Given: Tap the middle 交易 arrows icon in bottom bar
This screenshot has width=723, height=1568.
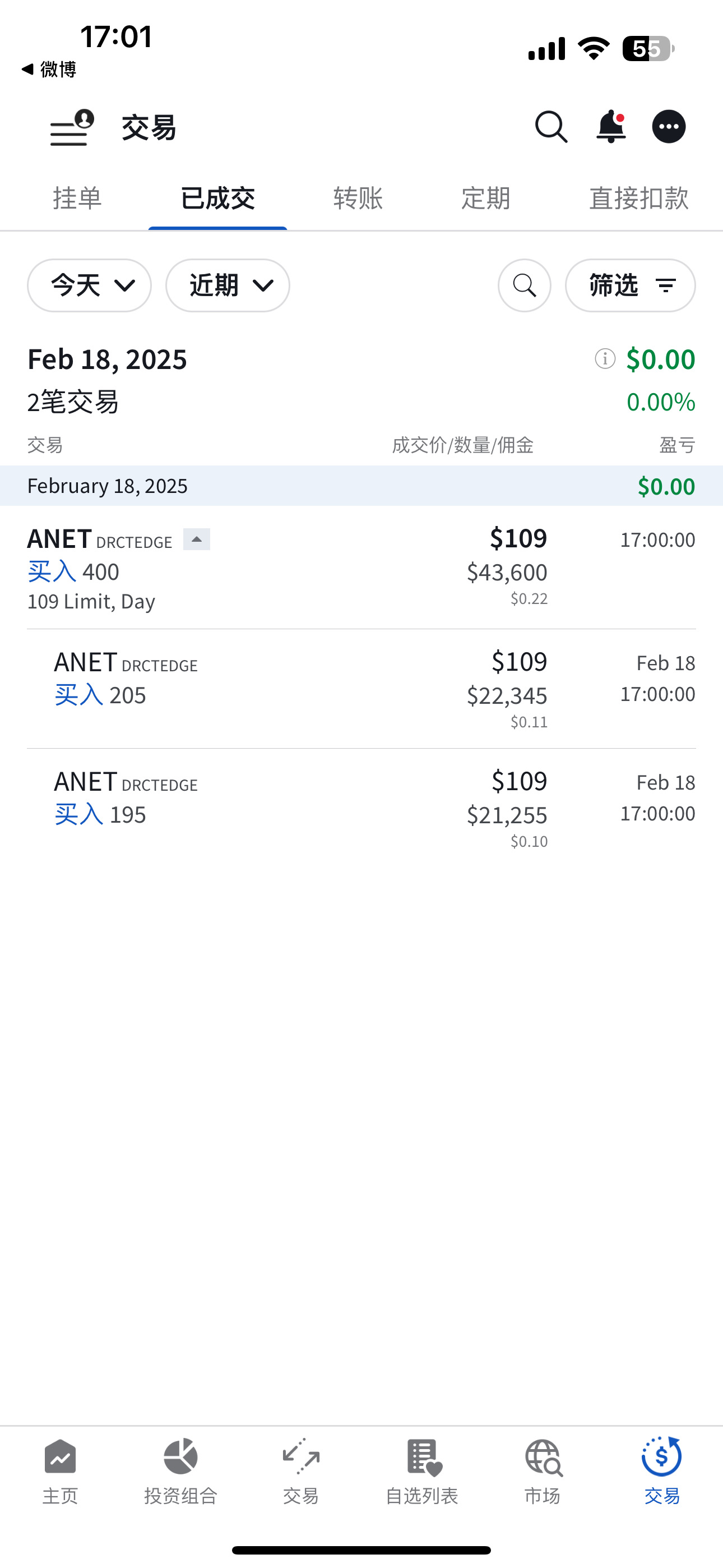Looking at the screenshot, I should pyautogui.click(x=302, y=1471).
